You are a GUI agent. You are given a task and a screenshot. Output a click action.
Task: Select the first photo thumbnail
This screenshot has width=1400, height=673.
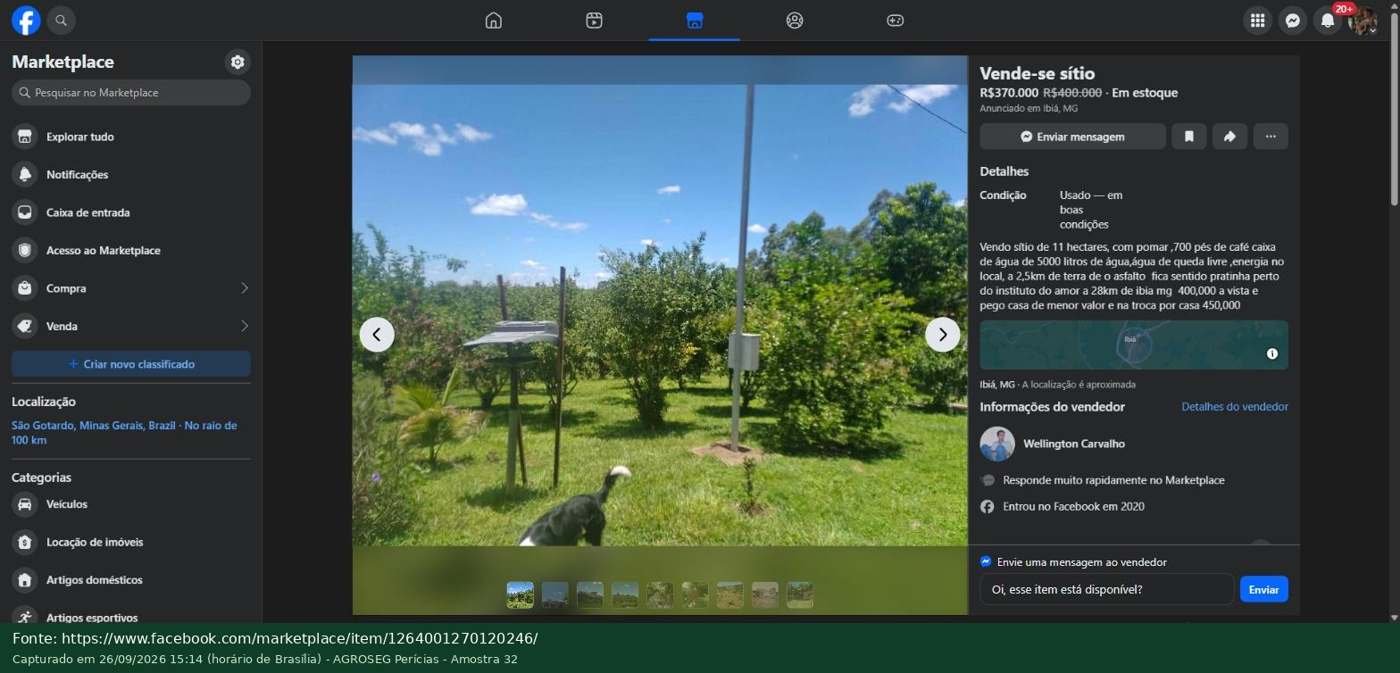pyautogui.click(x=520, y=595)
